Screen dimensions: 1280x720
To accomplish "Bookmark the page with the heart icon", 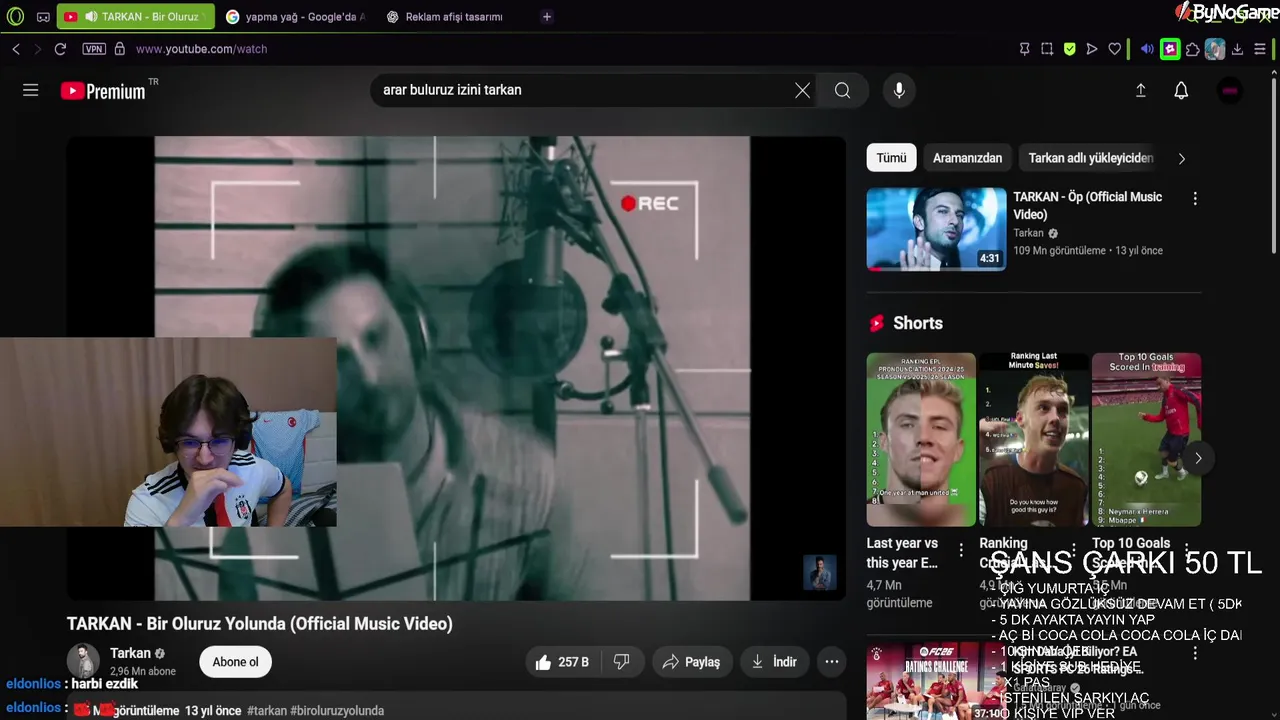I will click(1115, 49).
